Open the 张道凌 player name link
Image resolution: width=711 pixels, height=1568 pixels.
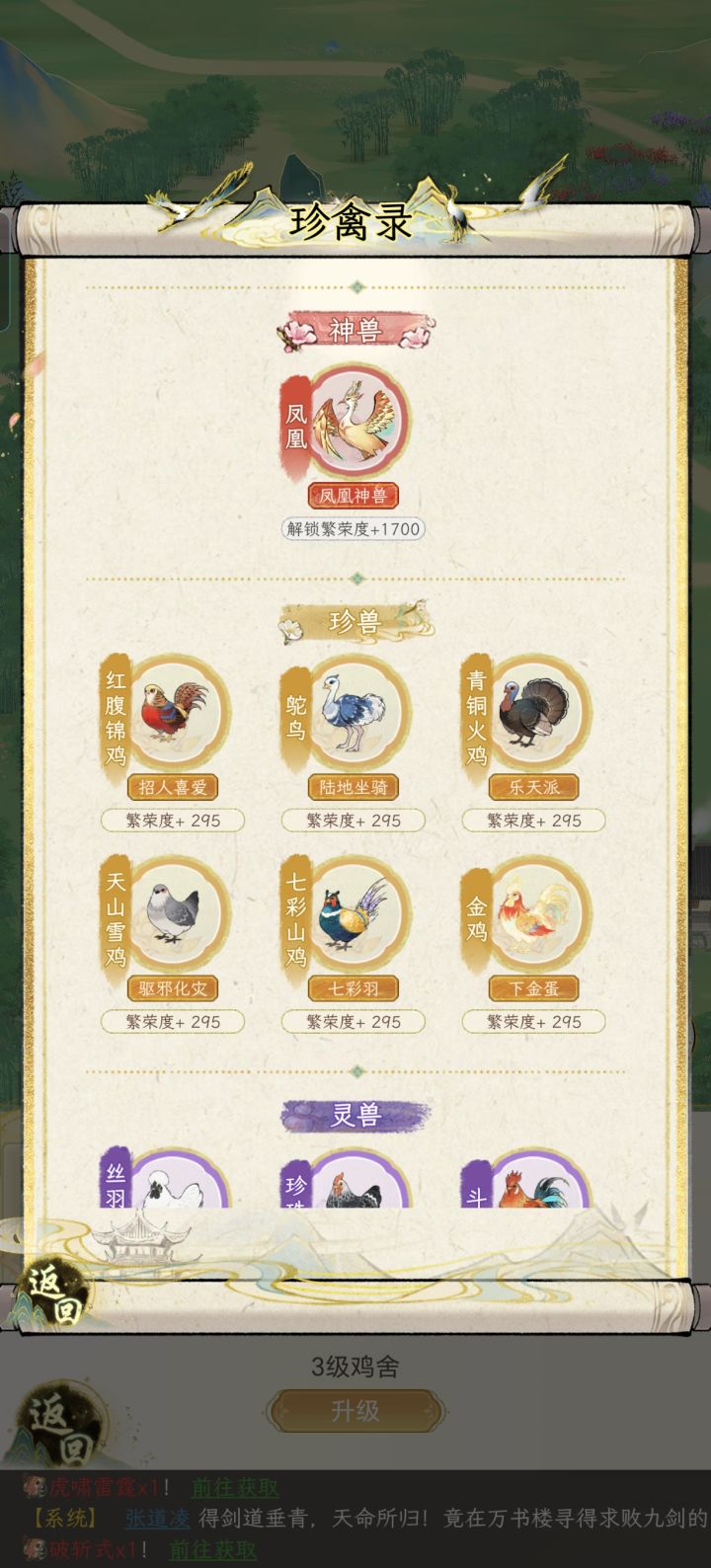pyautogui.click(x=158, y=1519)
